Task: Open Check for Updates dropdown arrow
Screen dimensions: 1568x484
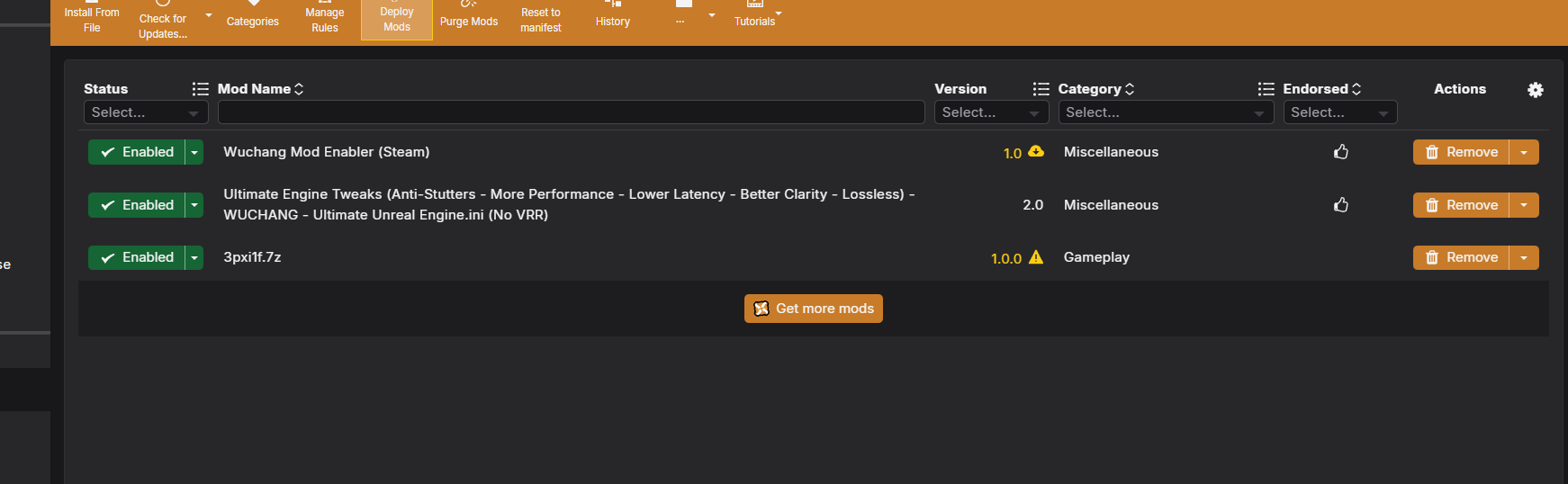Action: (x=209, y=15)
